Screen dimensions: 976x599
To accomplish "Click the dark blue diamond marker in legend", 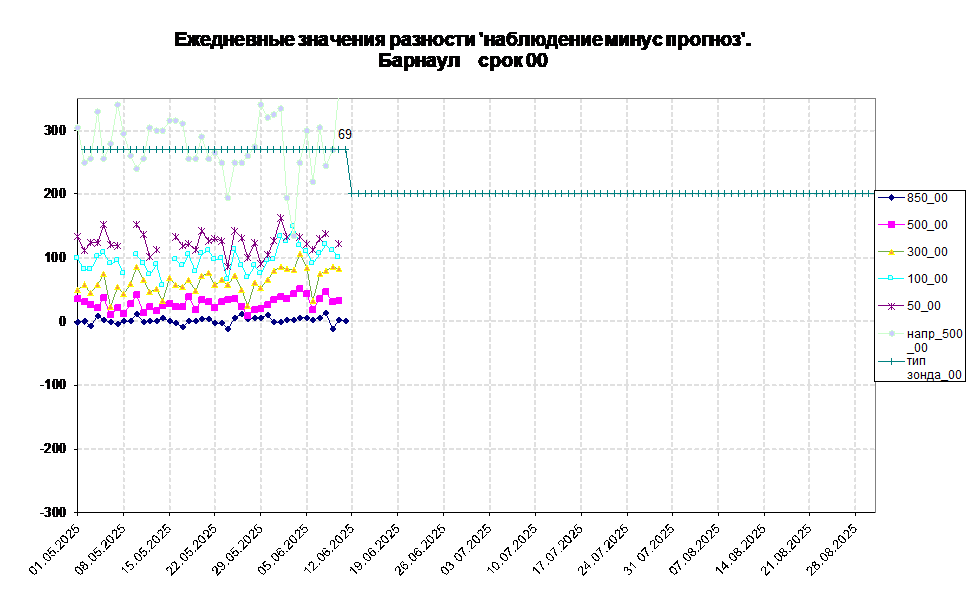I will tap(891, 198).
